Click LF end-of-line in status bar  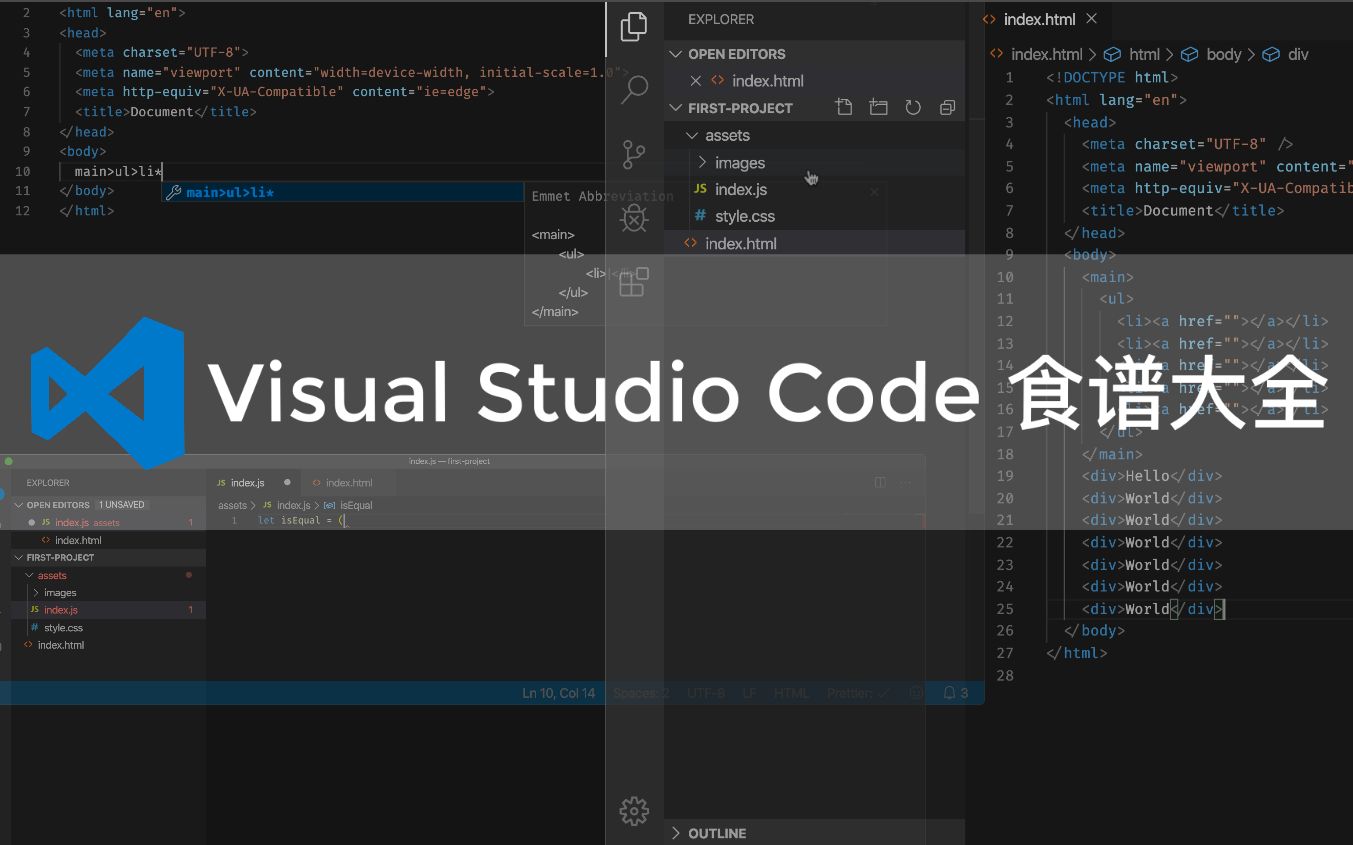pos(749,692)
